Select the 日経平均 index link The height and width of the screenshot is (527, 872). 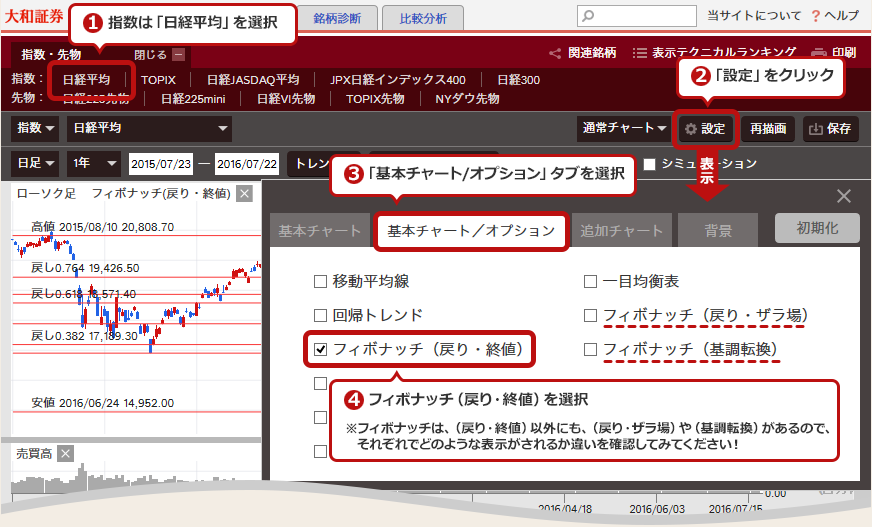(x=86, y=80)
